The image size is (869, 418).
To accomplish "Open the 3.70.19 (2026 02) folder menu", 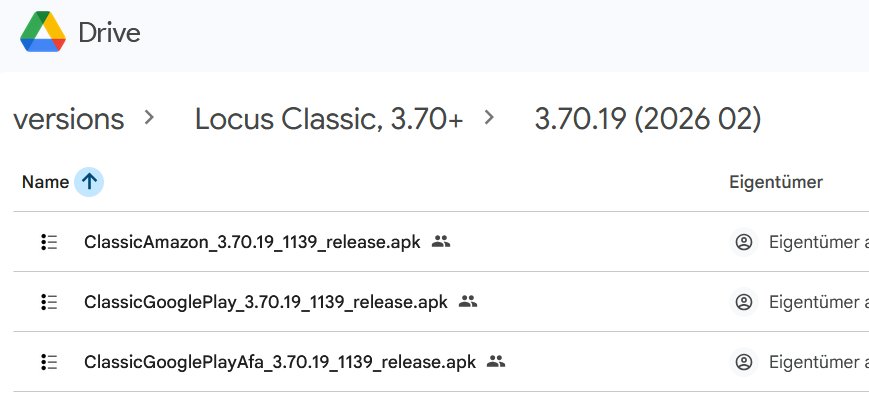I will click(x=647, y=120).
